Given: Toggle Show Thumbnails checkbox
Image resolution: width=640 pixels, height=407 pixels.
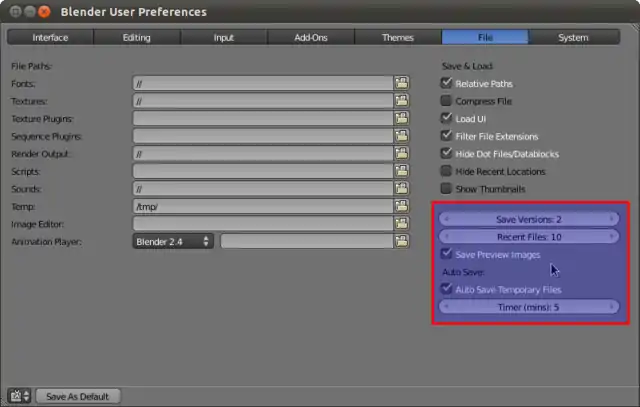Looking at the screenshot, I should coord(447,189).
